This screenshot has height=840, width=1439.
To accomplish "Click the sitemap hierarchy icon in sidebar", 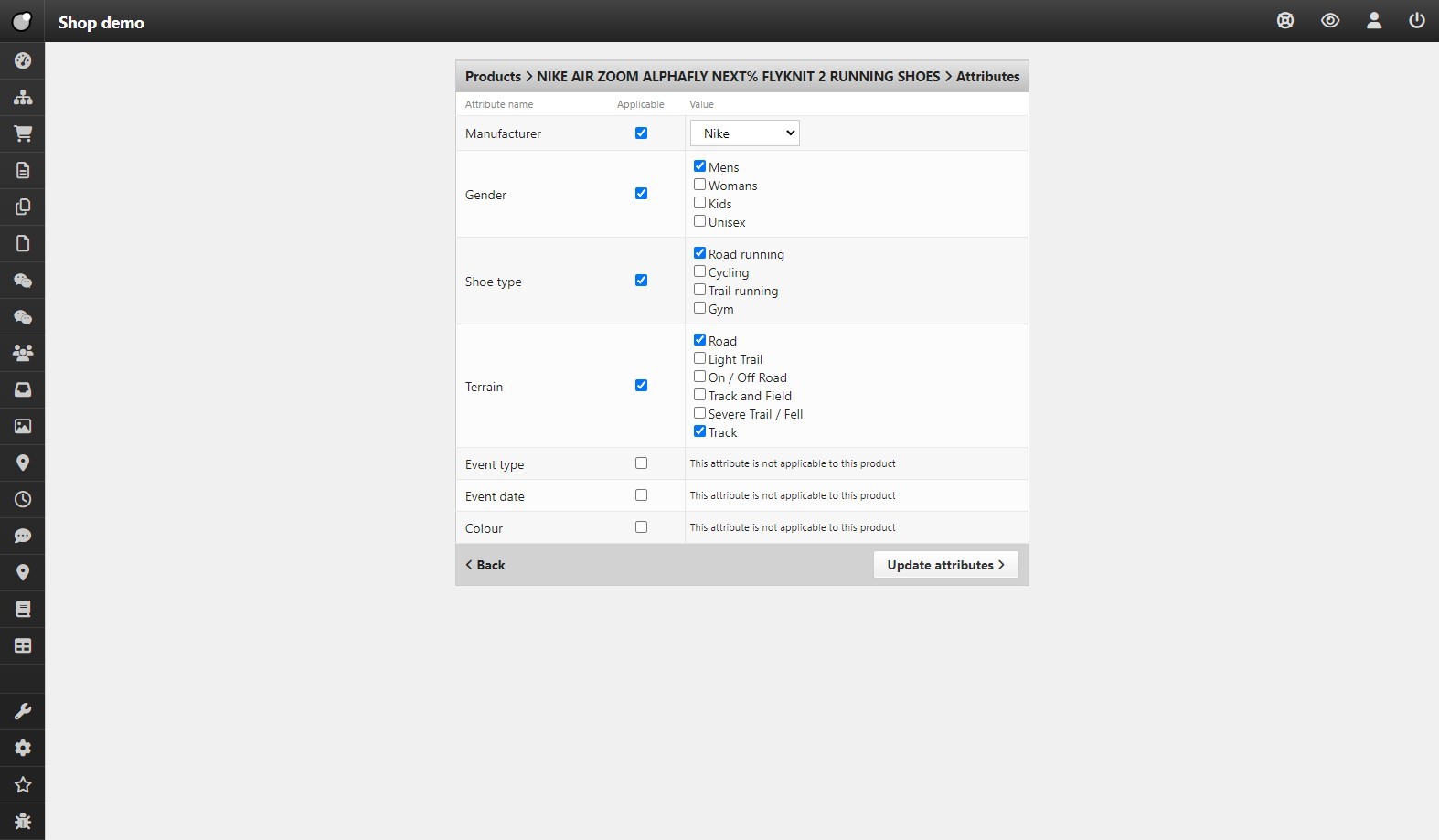I will 23,97.
